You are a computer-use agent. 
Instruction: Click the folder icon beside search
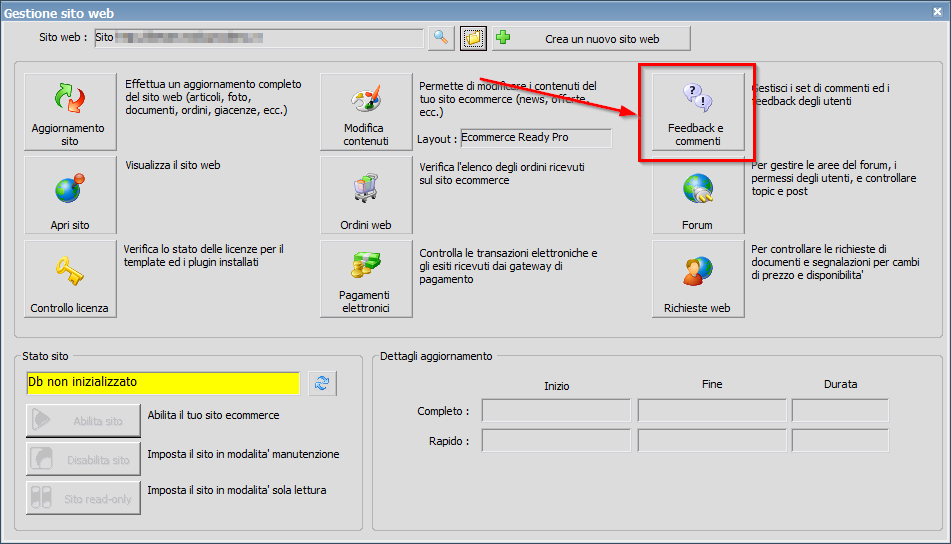point(473,38)
